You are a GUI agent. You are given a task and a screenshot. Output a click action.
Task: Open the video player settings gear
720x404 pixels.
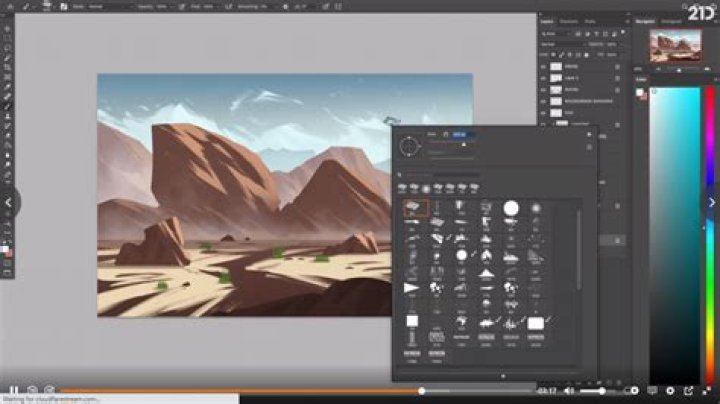670,391
